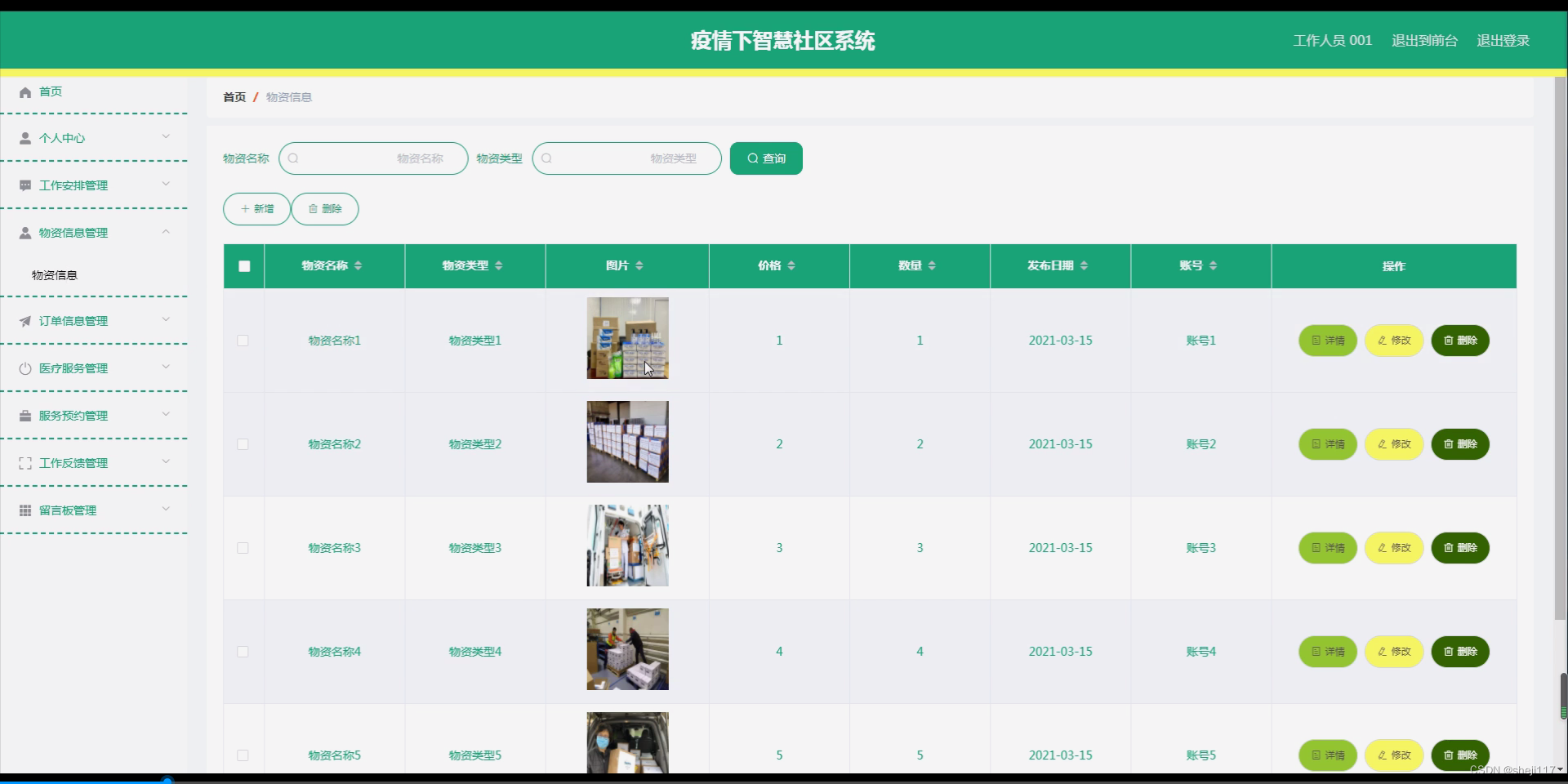This screenshot has width=1568, height=784.
Task: Click the 新增 add button
Action: (256, 209)
